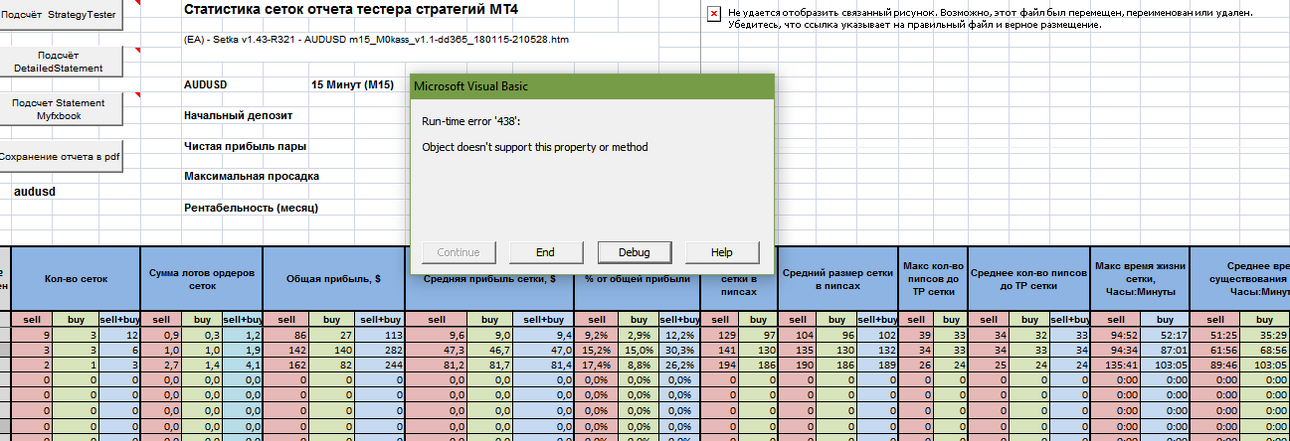Select the cell with value 244
Viewport: 1290px width, 441px height.
tap(381, 364)
